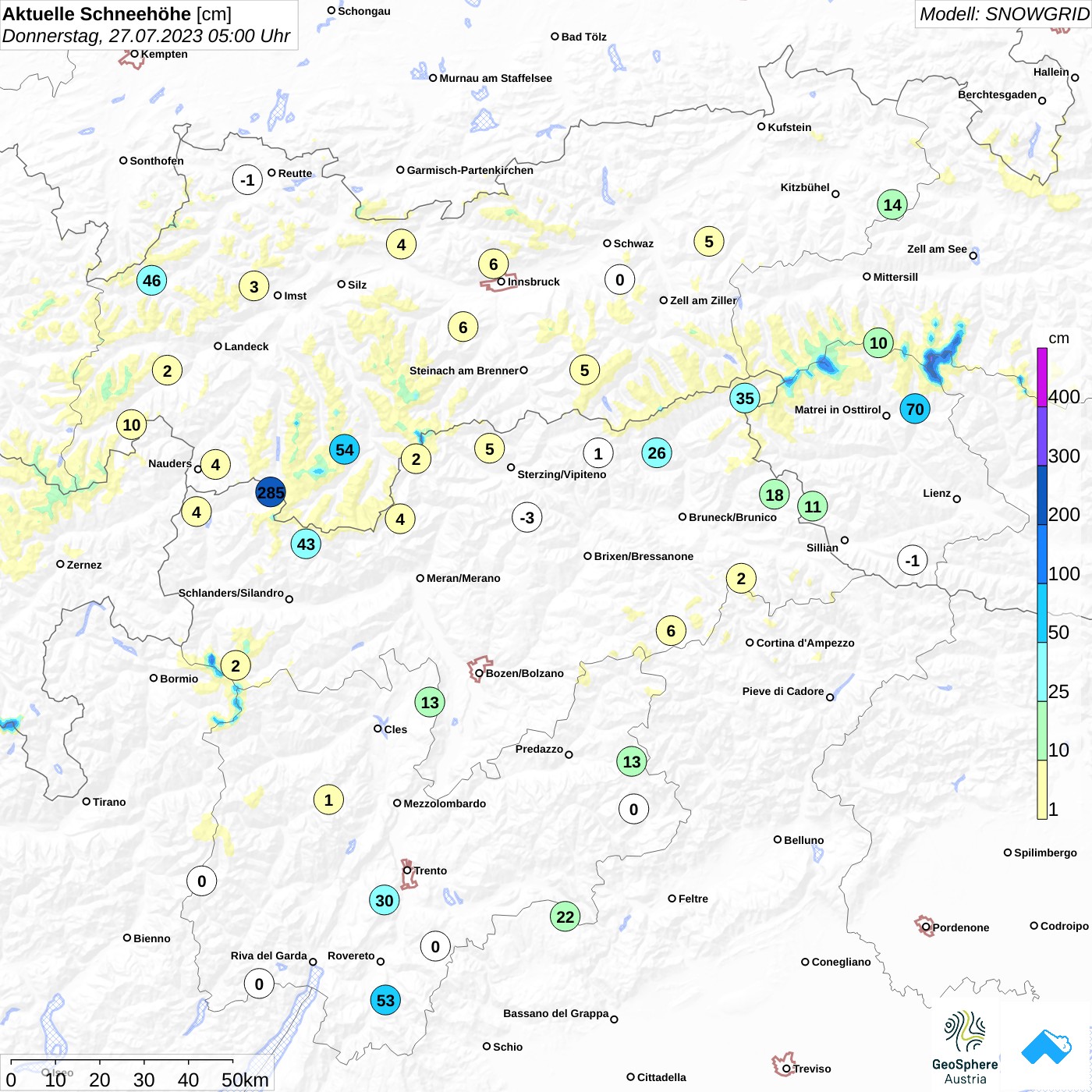Screen dimensions: 1092x1092
Task: Click the Bormio town label
Action: coord(179,679)
